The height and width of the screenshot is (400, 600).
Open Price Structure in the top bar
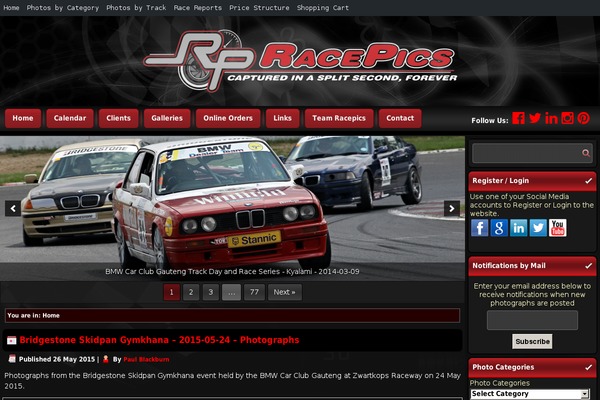click(x=259, y=8)
